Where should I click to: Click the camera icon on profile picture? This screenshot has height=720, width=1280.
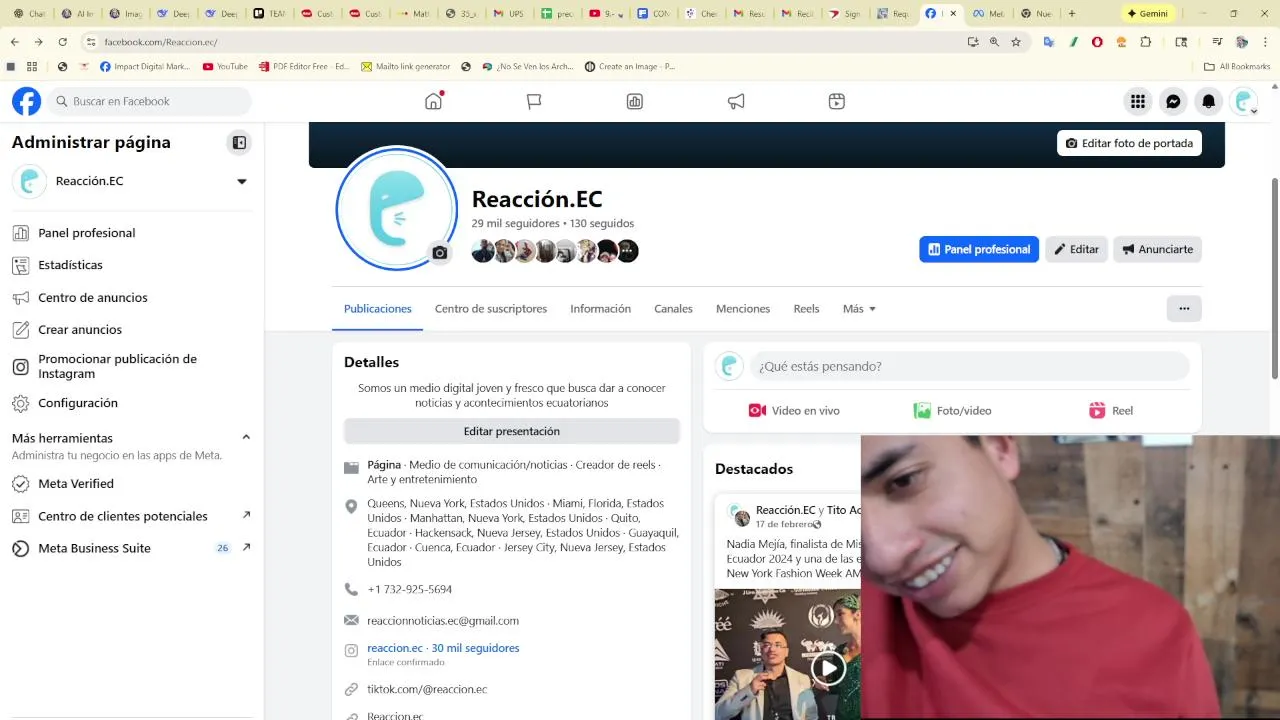[440, 253]
